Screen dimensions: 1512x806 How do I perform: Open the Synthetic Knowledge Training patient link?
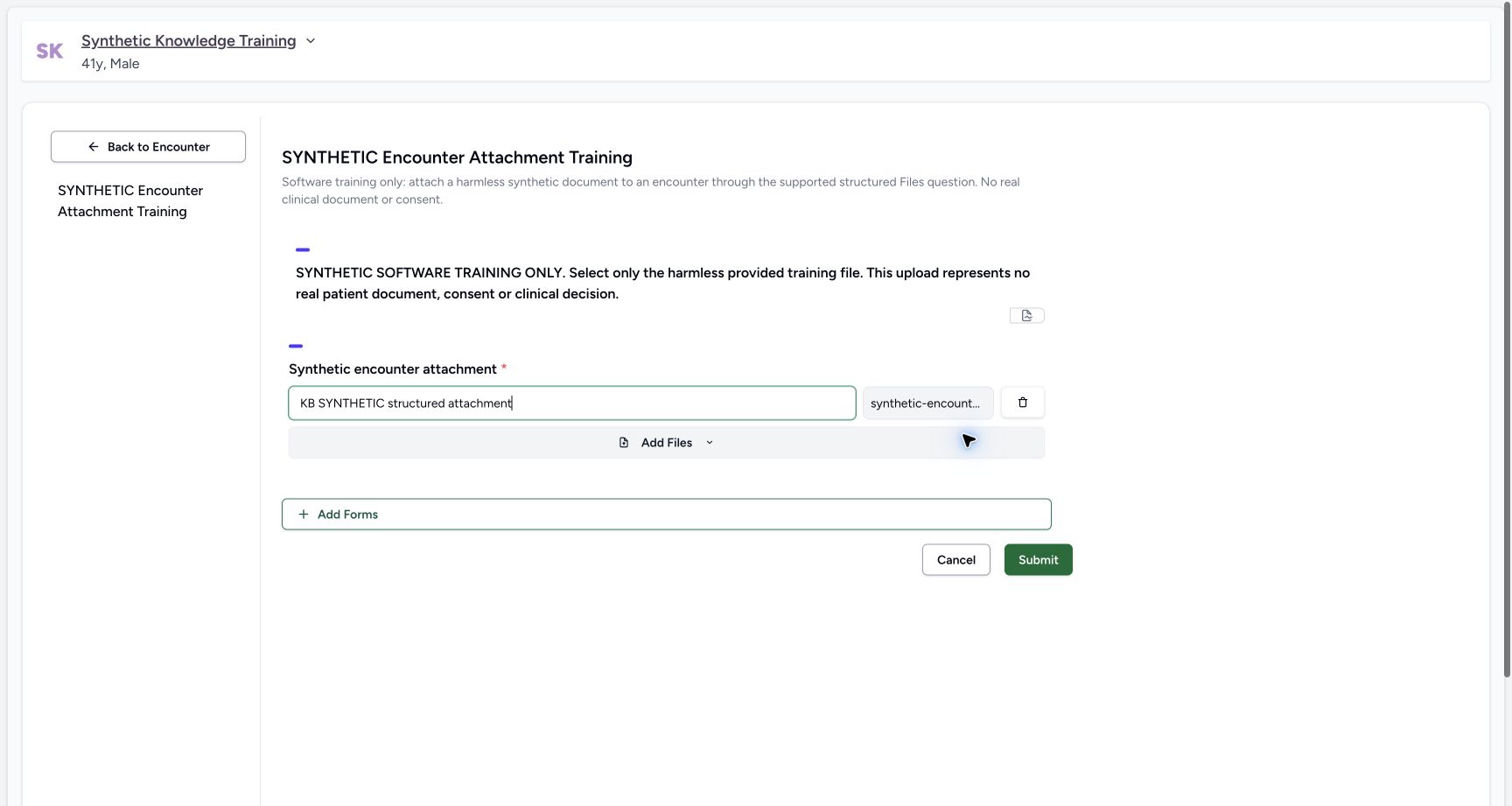[x=188, y=40]
